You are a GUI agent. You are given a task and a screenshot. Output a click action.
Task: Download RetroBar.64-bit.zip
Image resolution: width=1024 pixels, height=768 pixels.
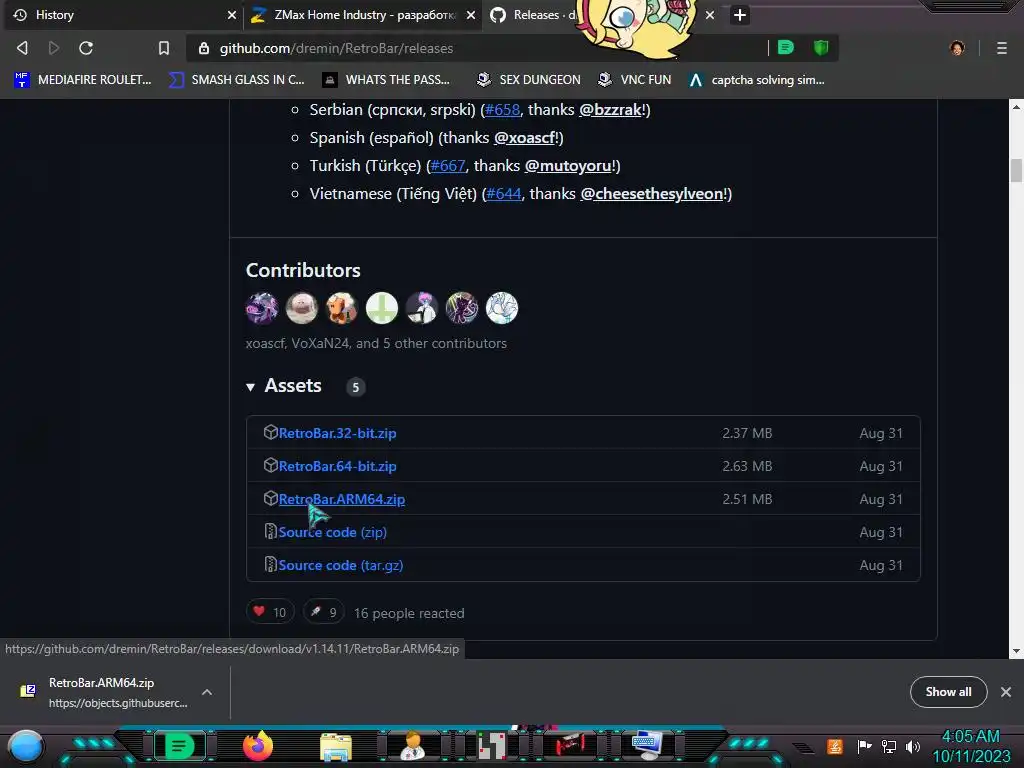point(337,466)
